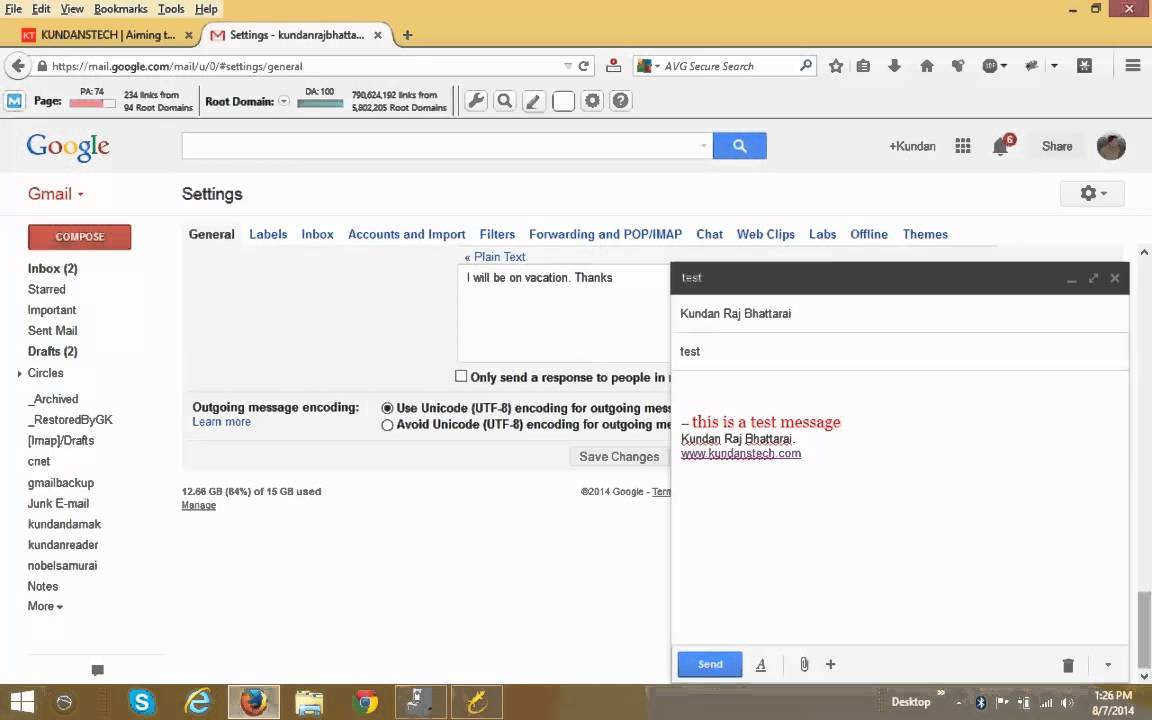Open the downloads arrow icon
Image resolution: width=1152 pixels, height=720 pixels.
[x=894, y=66]
